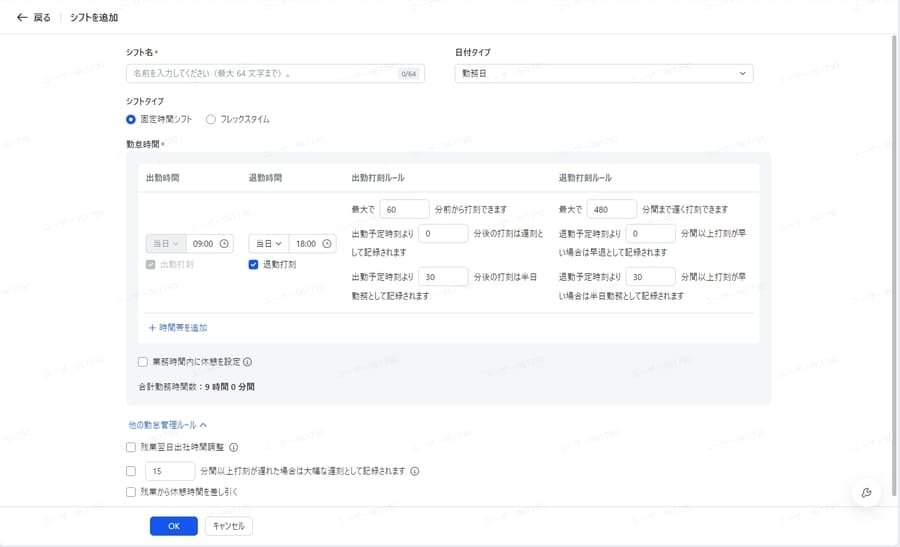900x547 pixels.
Task: Select 固定時間シフト radio button
Action: coord(131,119)
